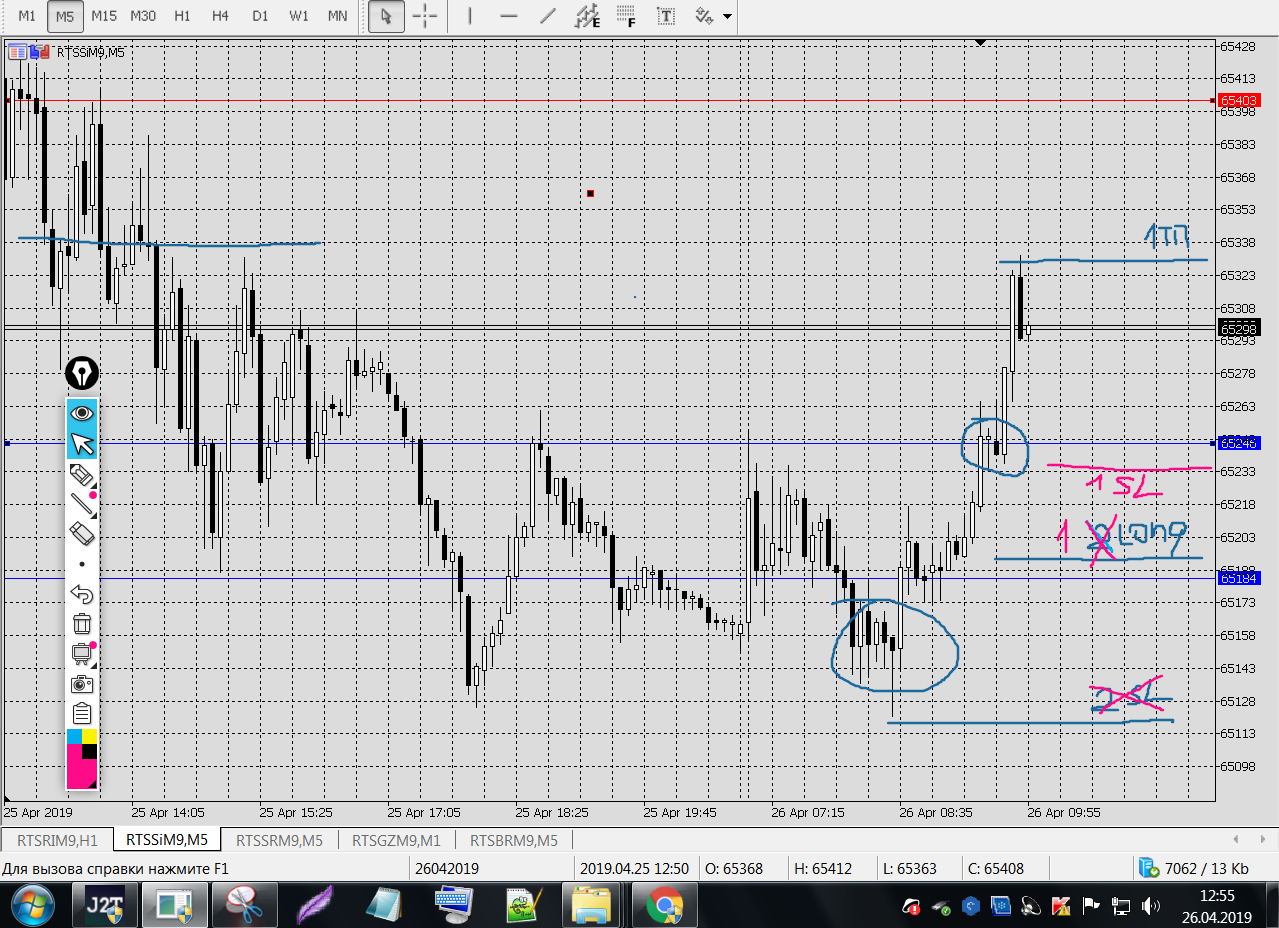Choose the highlighter marker tool

[82, 475]
